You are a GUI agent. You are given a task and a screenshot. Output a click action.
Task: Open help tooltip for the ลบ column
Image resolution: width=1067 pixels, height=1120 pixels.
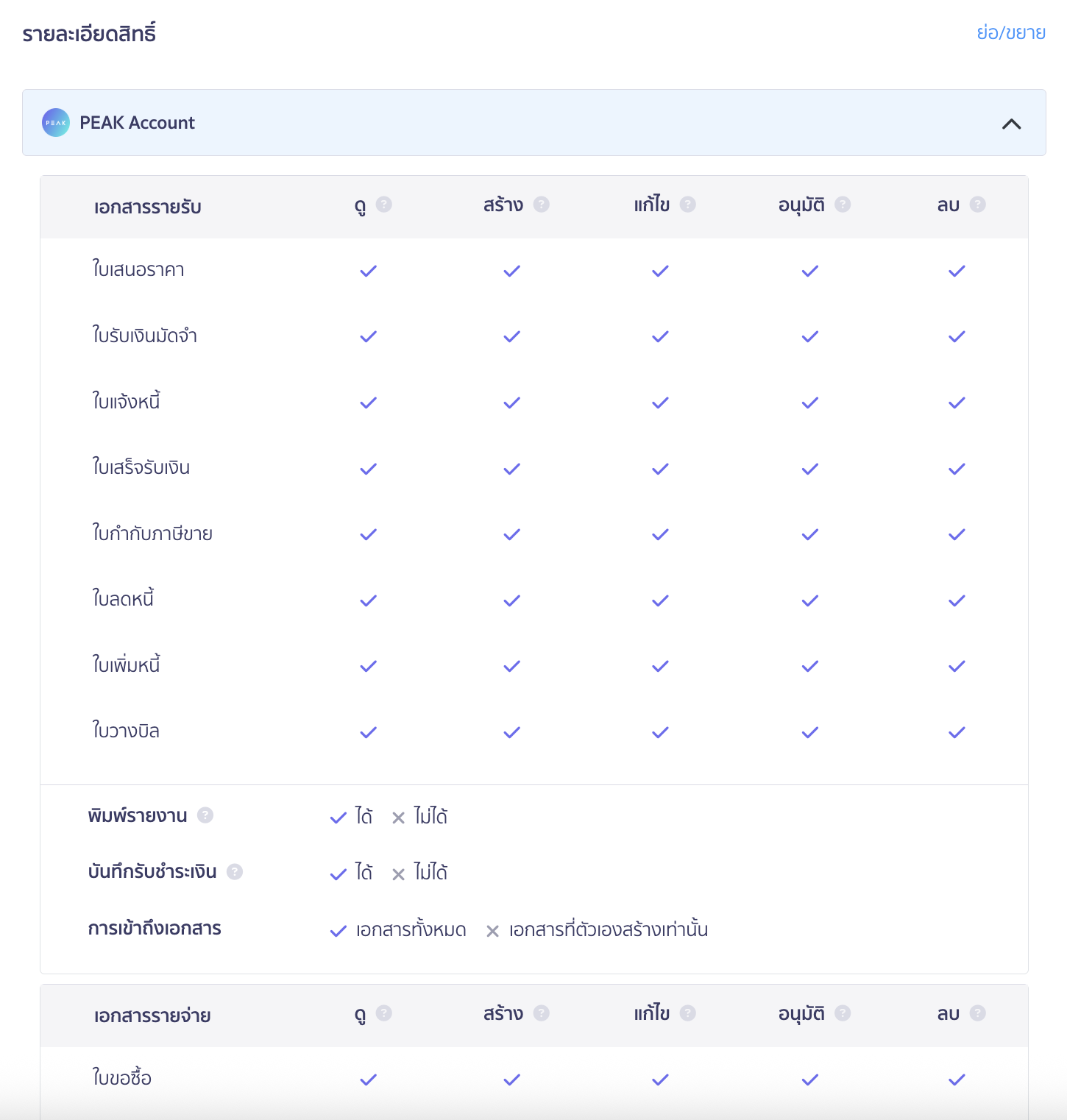[977, 205]
